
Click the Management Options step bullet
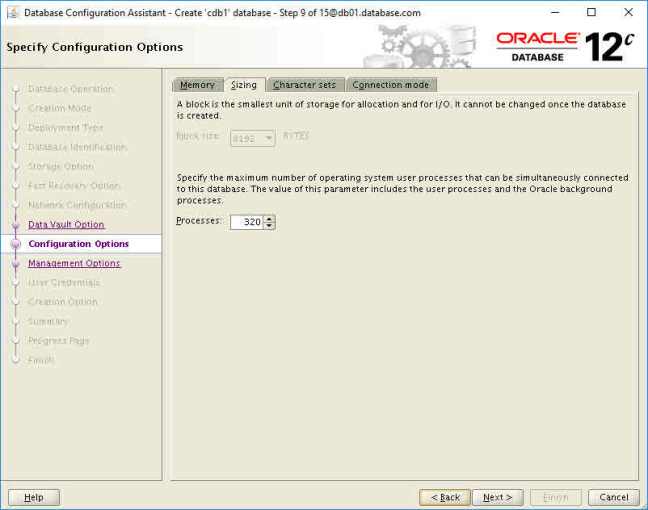(x=15, y=264)
